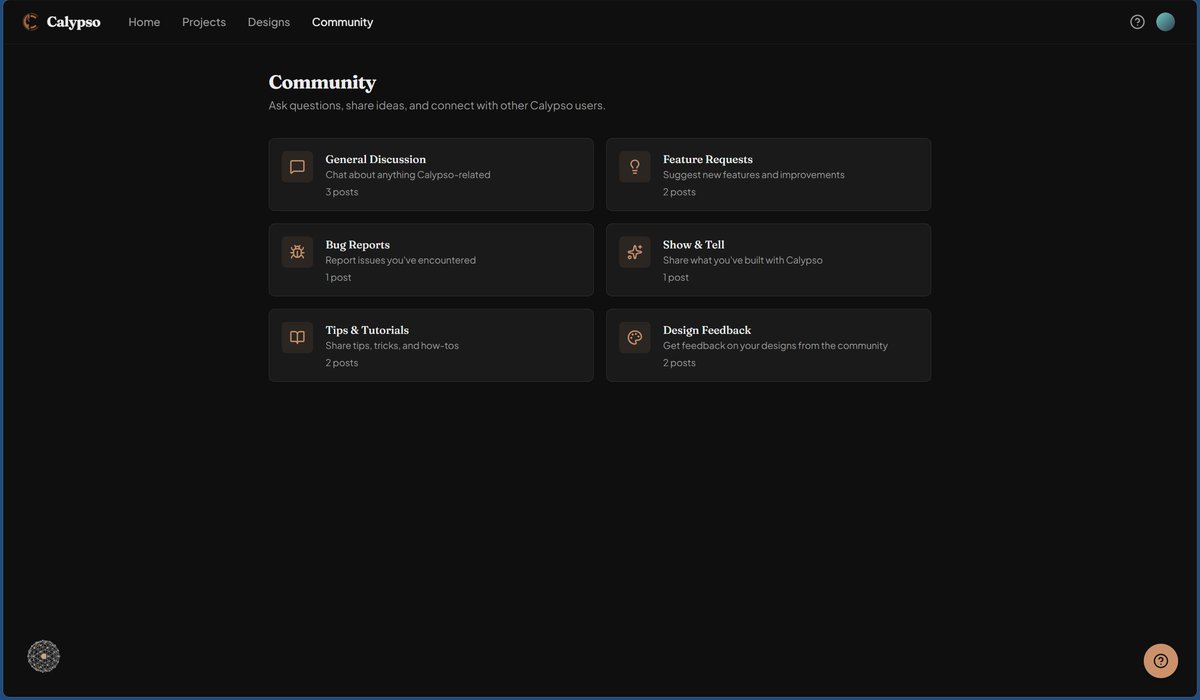Viewport: 1200px width, 700px height.
Task: Select the Community nav item
Action: pyautogui.click(x=342, y=22)
